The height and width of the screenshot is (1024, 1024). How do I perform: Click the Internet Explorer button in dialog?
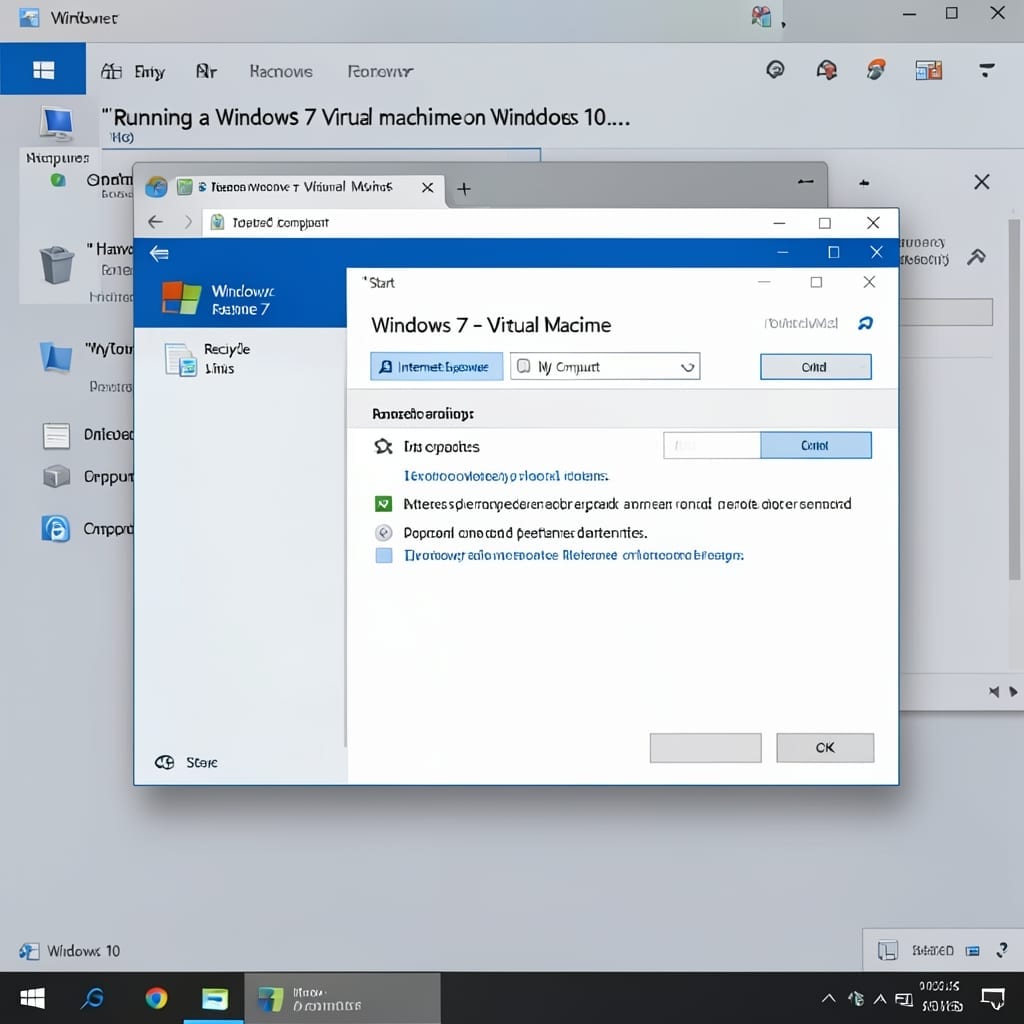click(x=436, y=366)
